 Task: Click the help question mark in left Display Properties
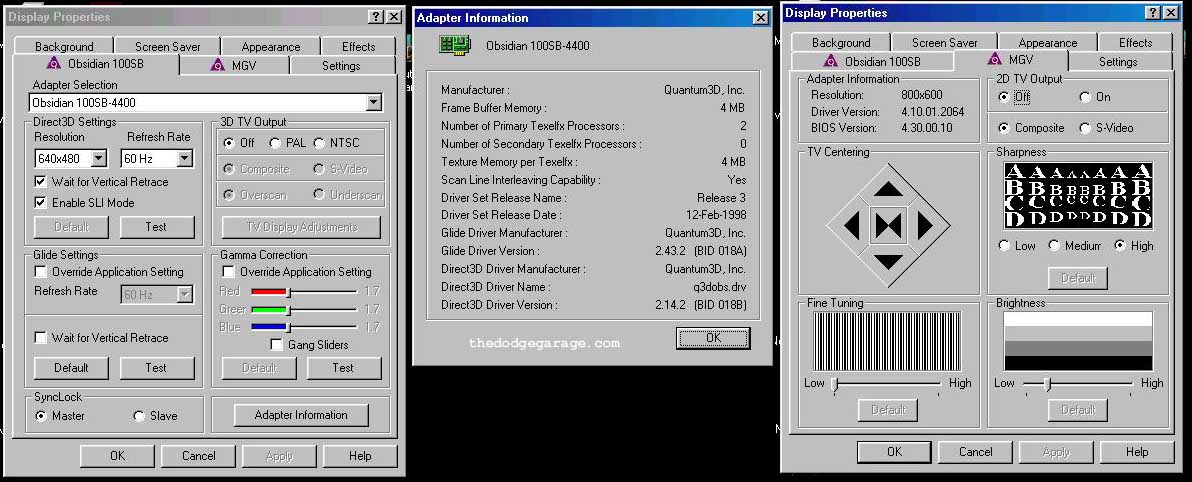tap(377, 16)
